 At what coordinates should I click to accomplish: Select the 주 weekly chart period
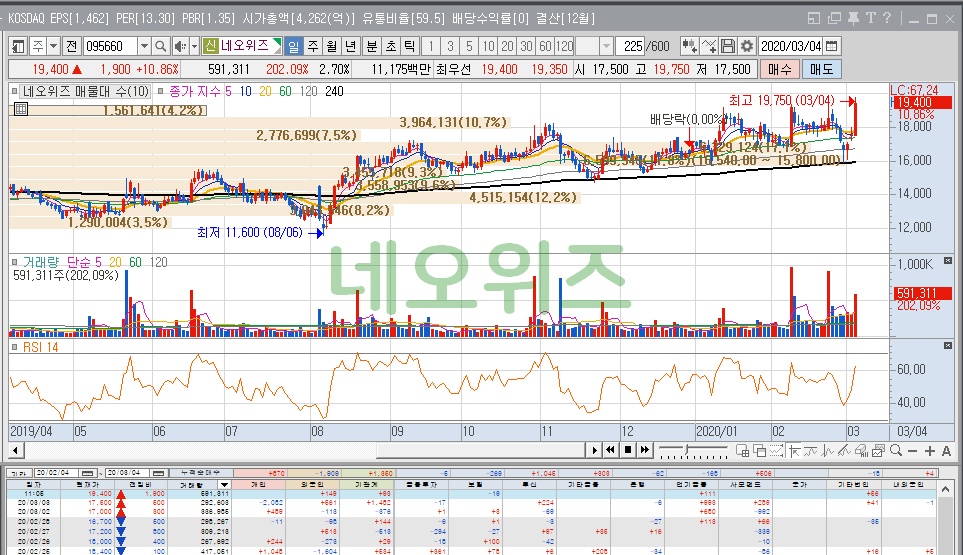click(313, 46)
